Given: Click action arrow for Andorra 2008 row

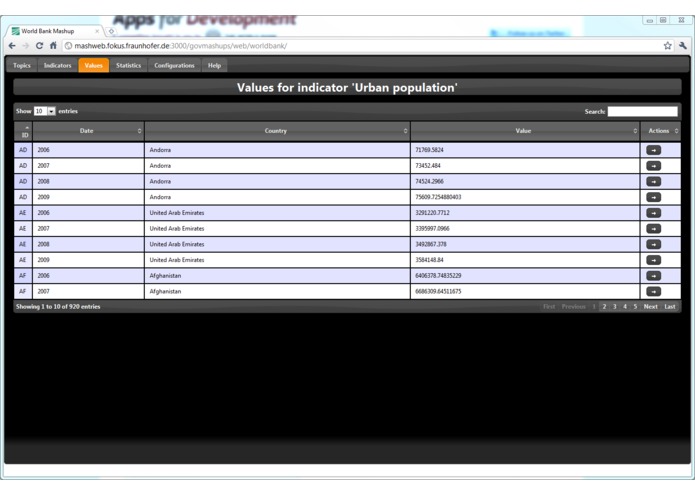Looking at the screenshot, I should tap(653, 182).
